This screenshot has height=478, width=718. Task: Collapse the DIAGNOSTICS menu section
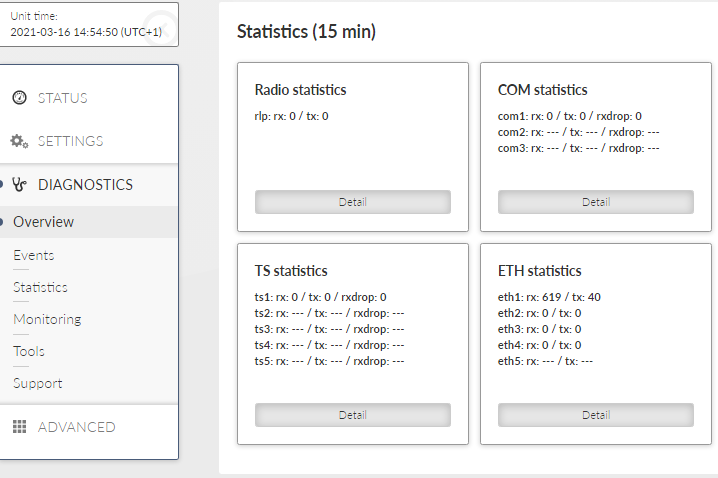tap(89, 185)
